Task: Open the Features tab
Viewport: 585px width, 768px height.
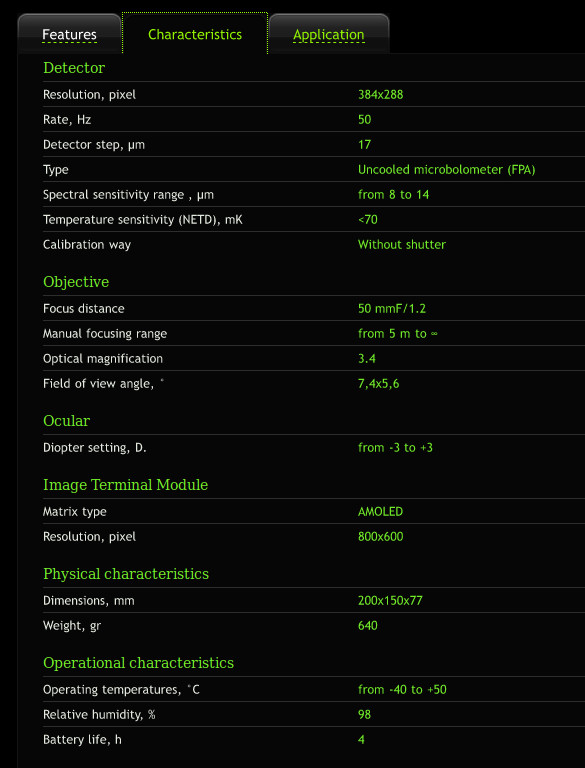Action: [69, 35]
